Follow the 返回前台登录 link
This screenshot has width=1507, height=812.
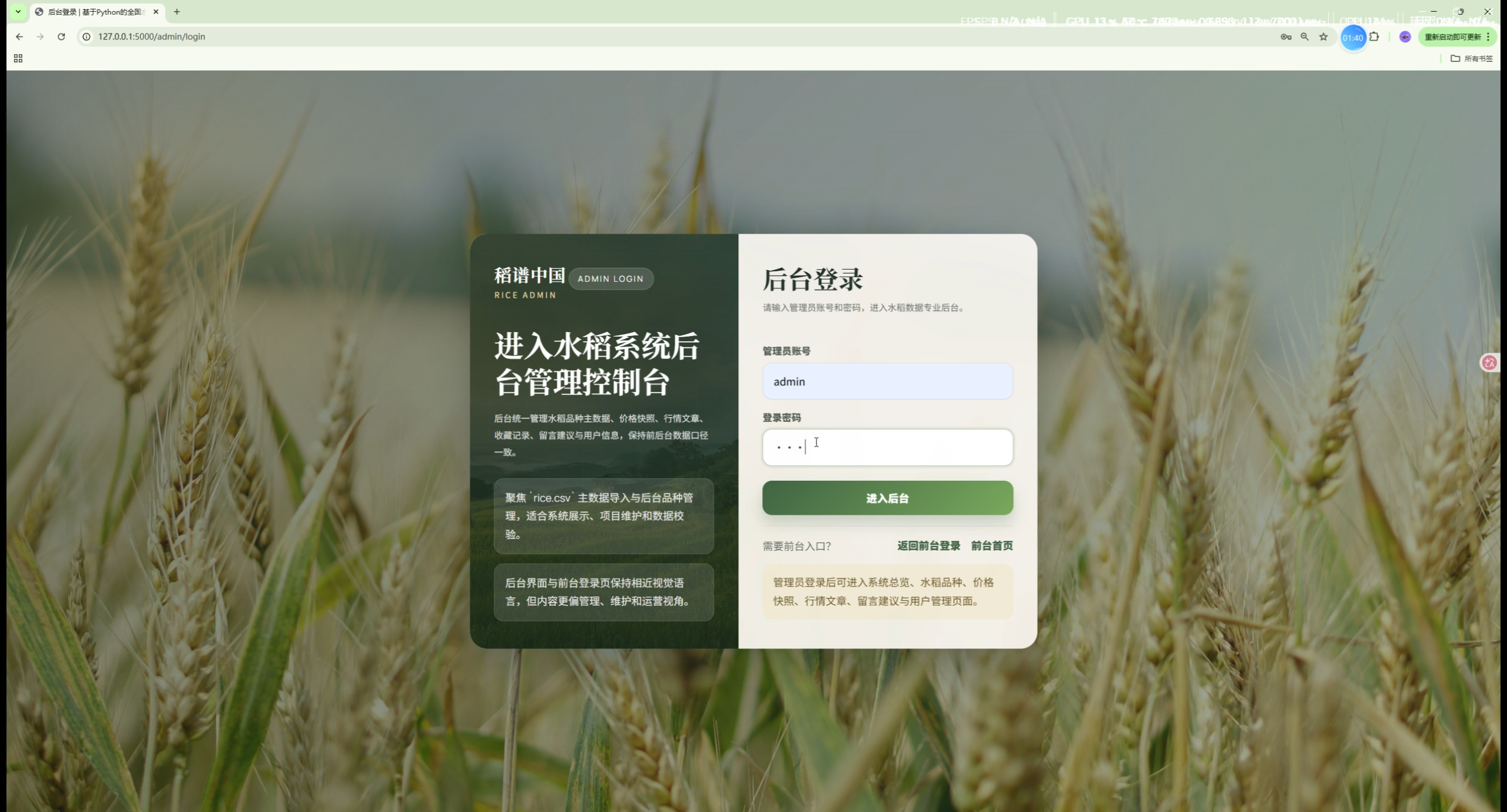pyautogui.click(x=928, y=545)
